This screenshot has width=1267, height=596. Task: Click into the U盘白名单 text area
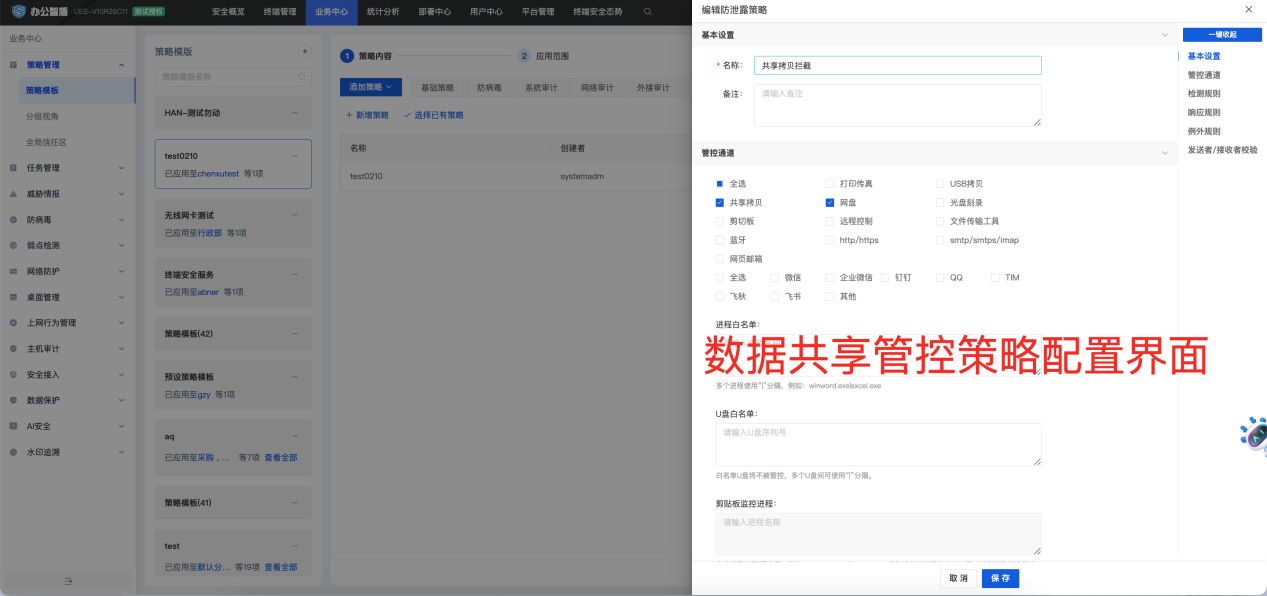coord(878,444)
